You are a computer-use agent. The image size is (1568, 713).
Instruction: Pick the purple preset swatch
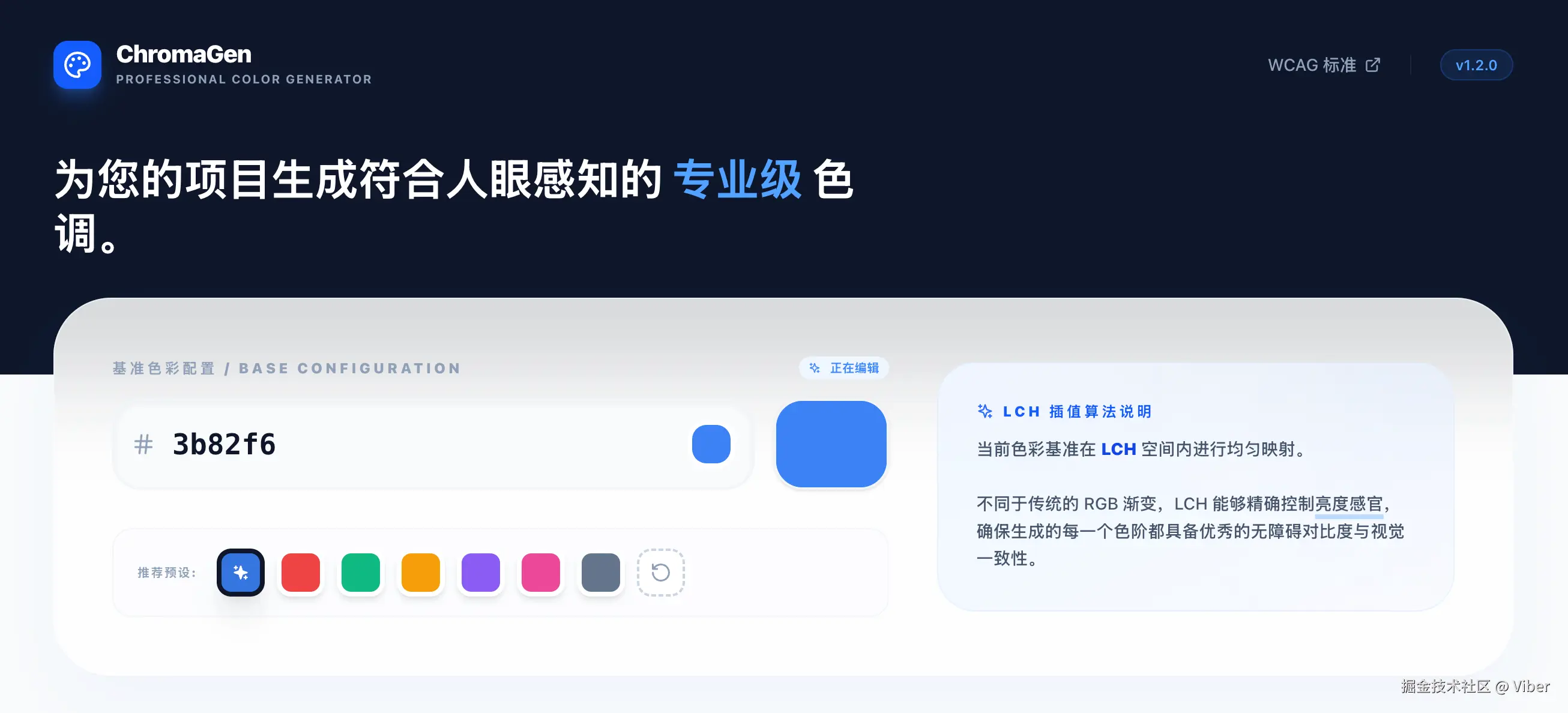(481, 572)
